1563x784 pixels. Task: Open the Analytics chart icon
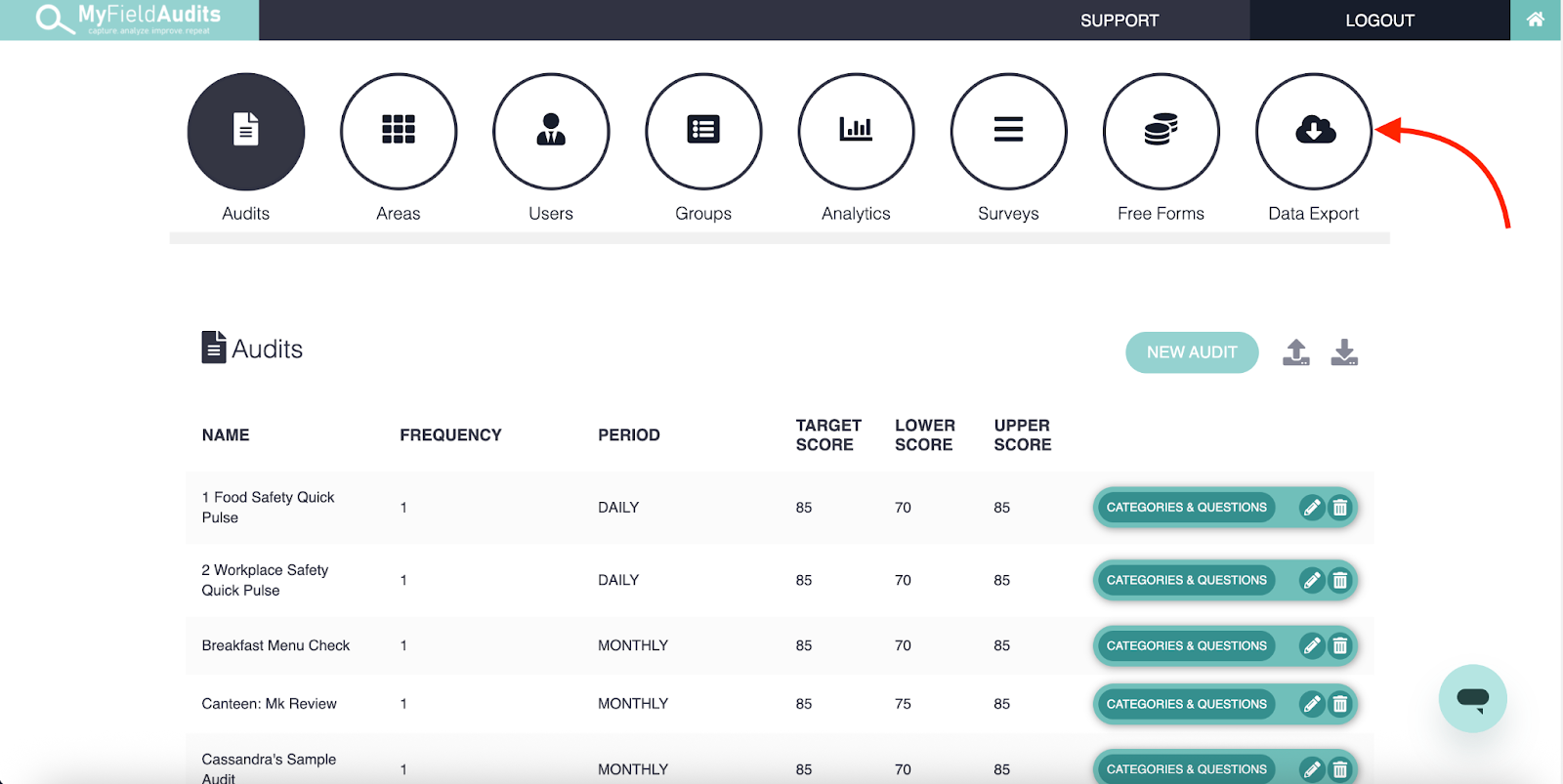coord(856,132)
